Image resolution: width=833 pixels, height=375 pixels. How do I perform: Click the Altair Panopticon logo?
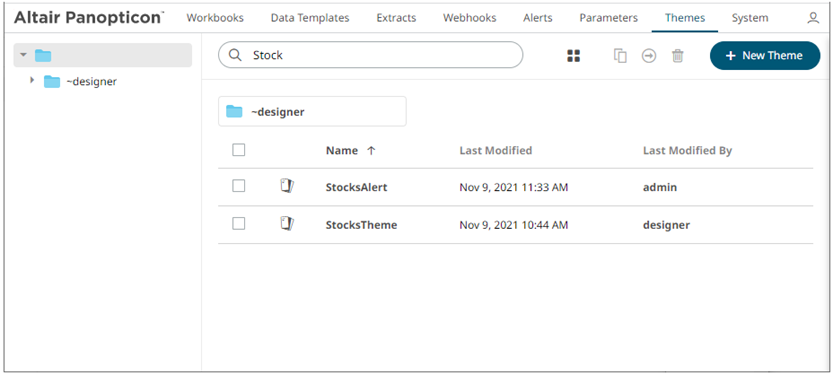click(x=89, y=18)
